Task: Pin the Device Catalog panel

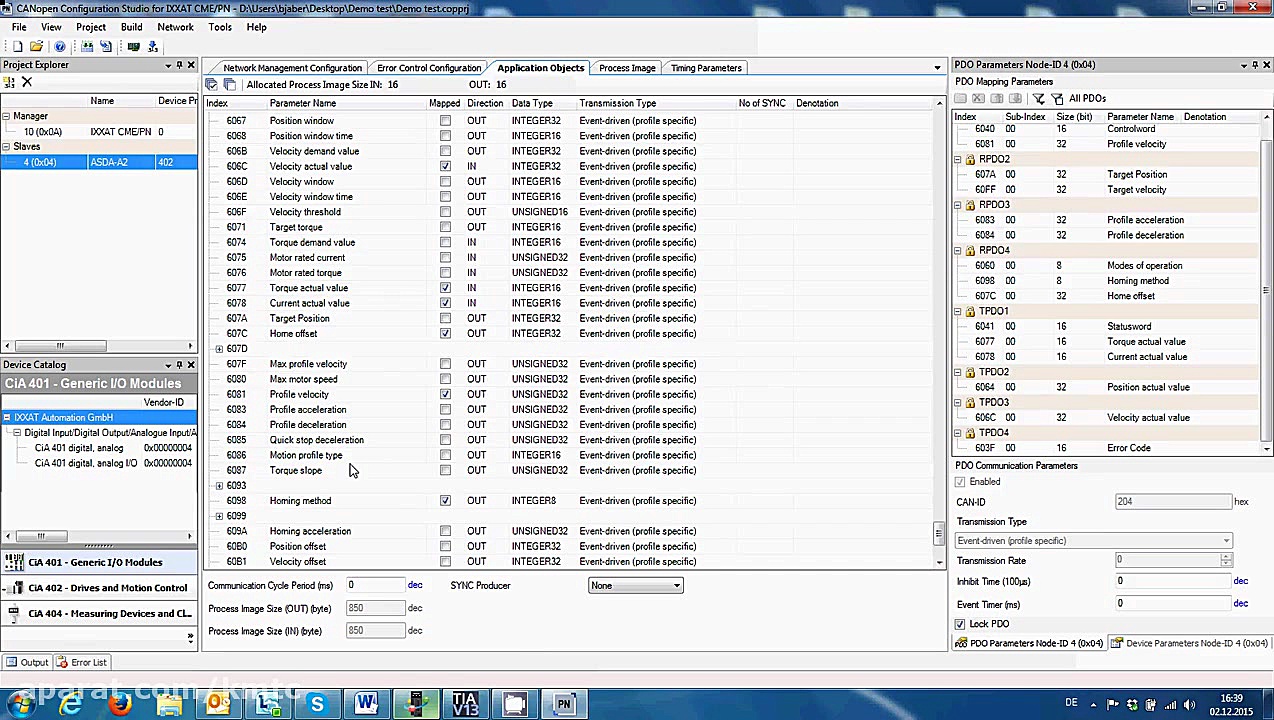Action: (x=180, y=365)
